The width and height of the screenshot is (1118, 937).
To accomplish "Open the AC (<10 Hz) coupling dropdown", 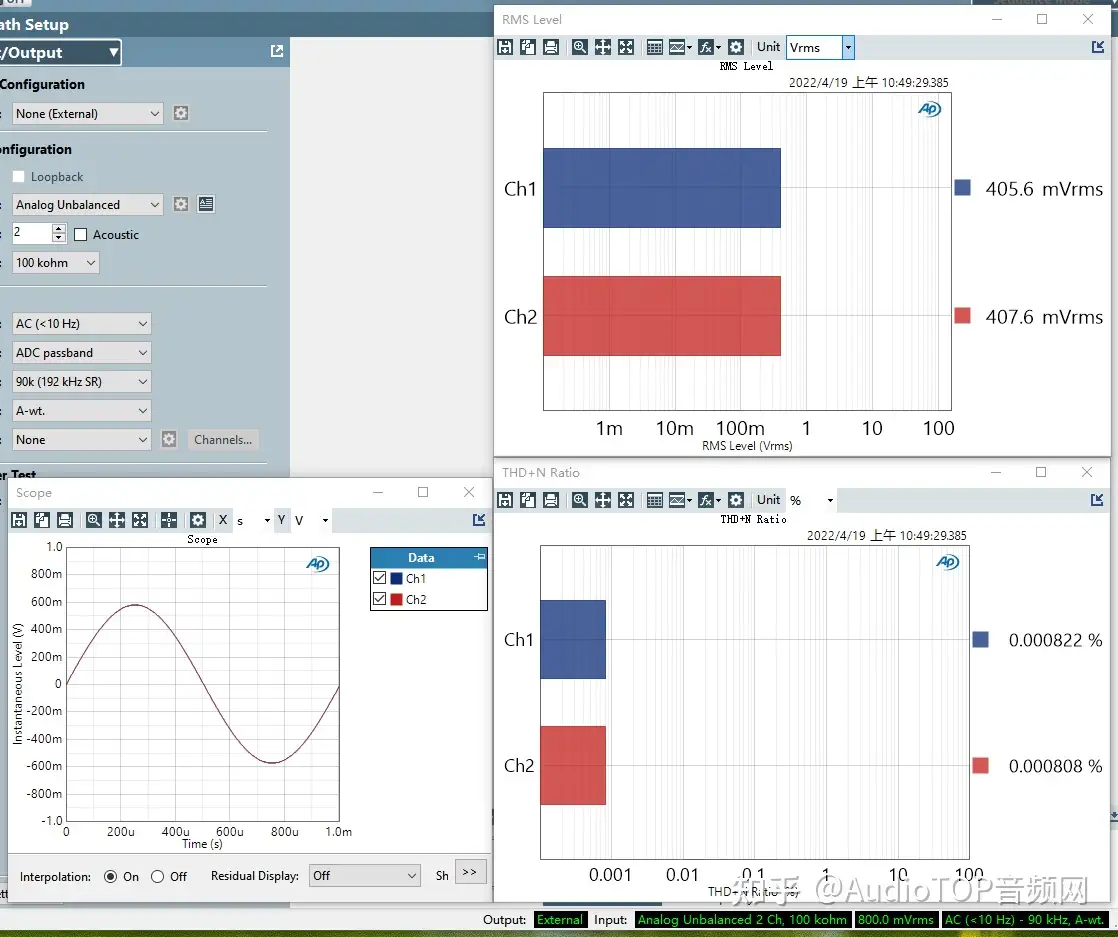I will click(x=81, y=324).
